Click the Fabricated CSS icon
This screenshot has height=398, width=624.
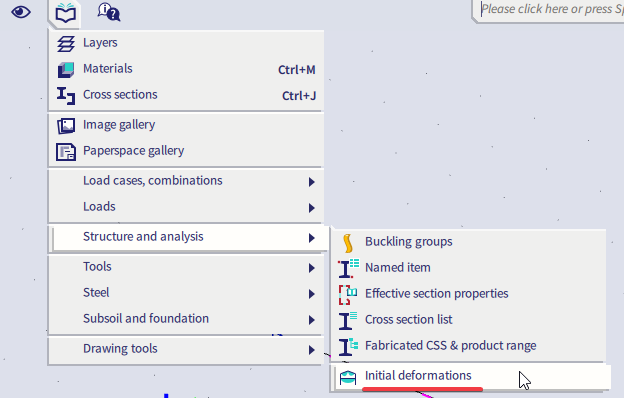pyautogui.click(x=348, y=347)
